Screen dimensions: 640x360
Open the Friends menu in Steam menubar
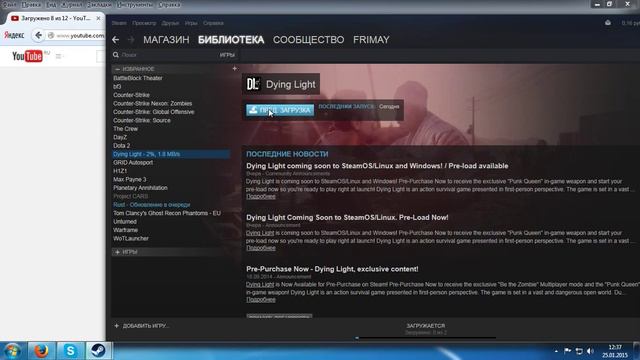[170, 23]
